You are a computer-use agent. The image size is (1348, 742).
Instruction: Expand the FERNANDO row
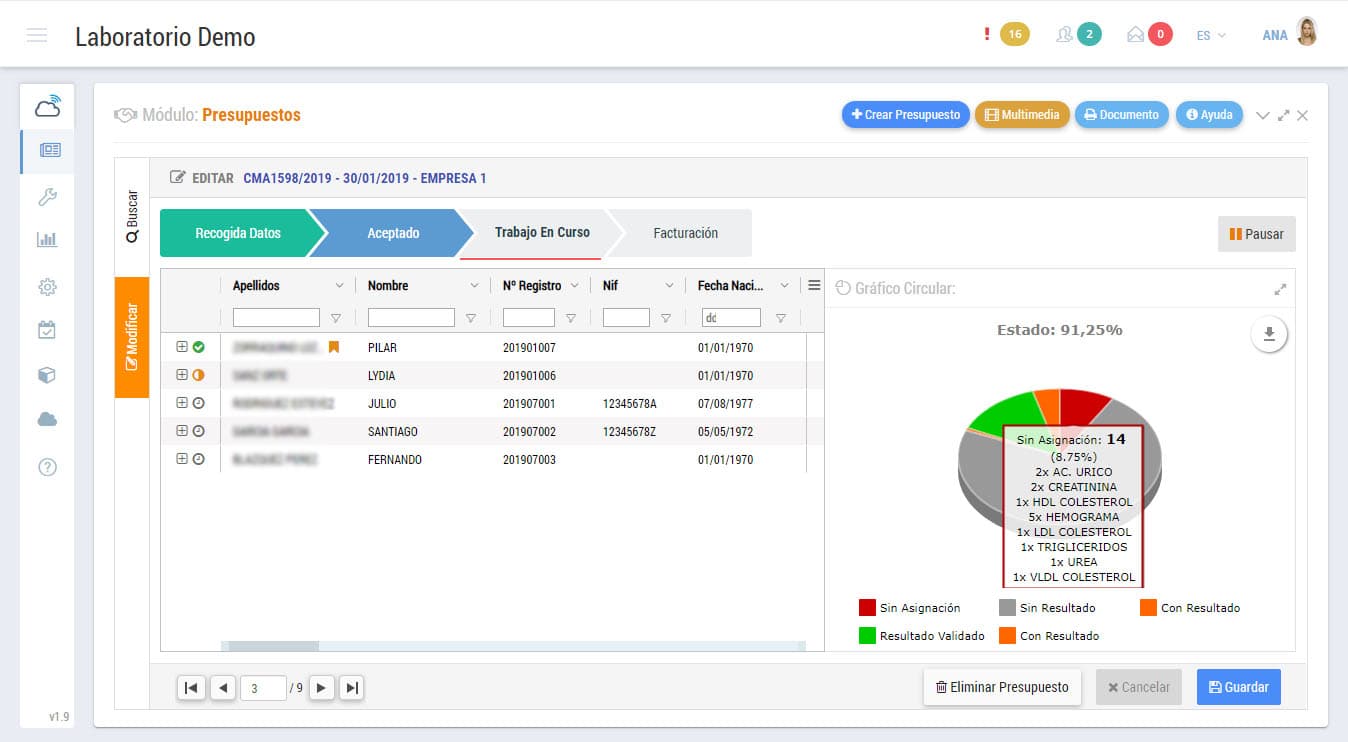[182, 459]
